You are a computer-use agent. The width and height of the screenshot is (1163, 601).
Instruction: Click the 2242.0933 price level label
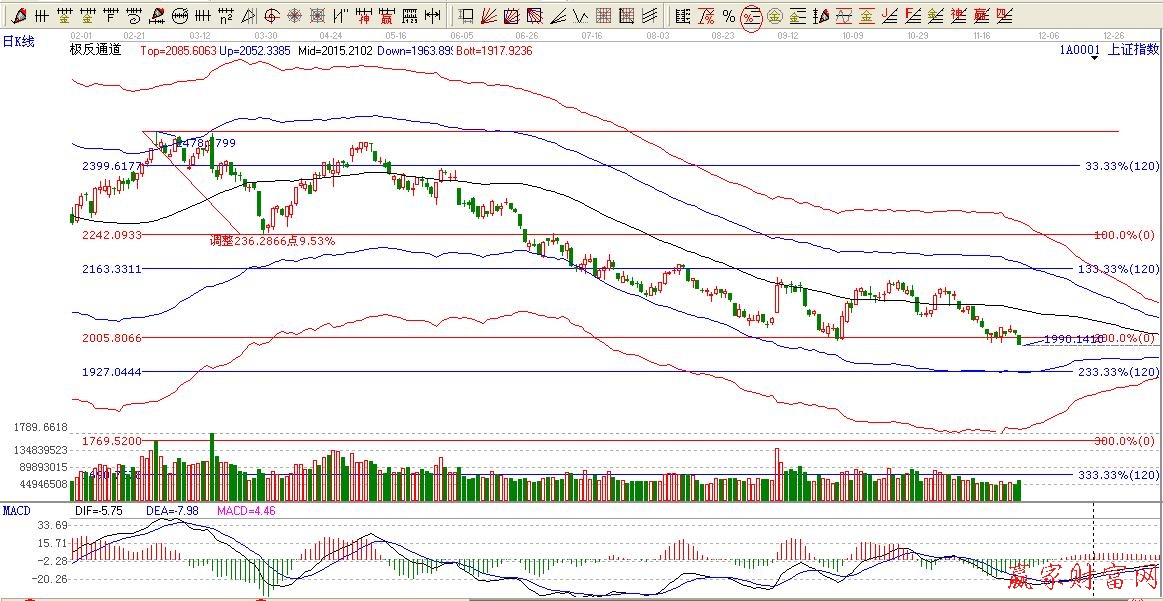(110, 235)
